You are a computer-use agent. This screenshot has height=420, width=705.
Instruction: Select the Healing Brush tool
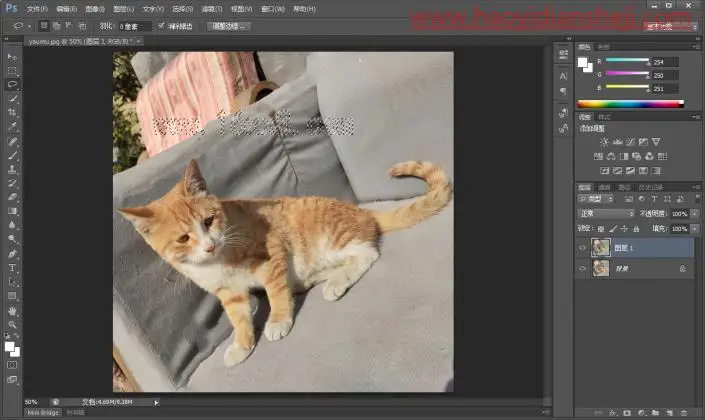coord(12,141)
